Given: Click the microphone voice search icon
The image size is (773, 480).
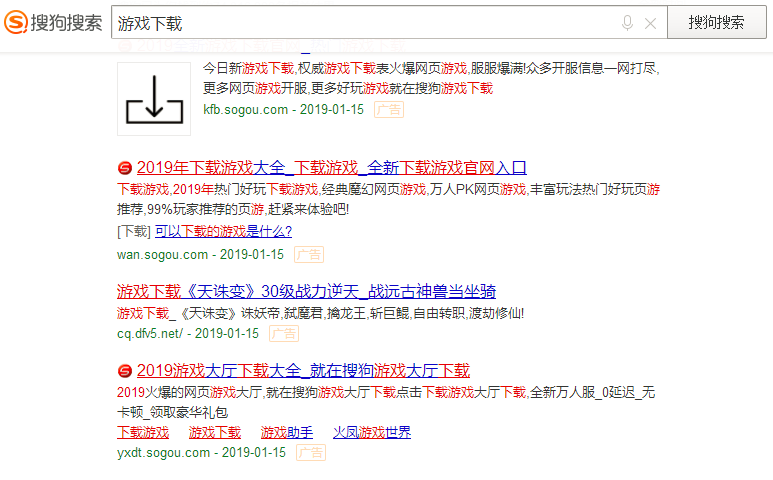Looking at the screenshot, I should 627,22.
